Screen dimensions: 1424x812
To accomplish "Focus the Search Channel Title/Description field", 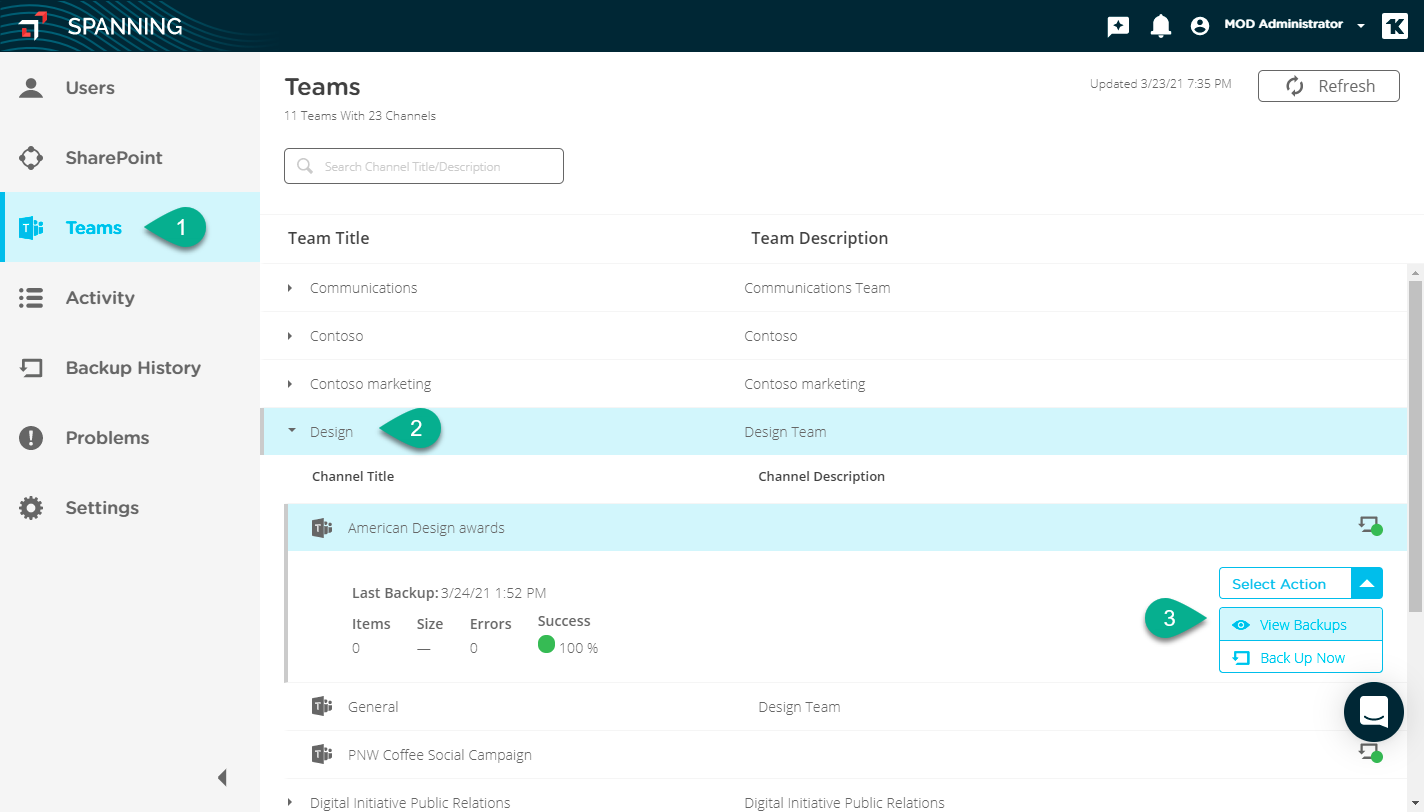I will (x=424, y=166).
